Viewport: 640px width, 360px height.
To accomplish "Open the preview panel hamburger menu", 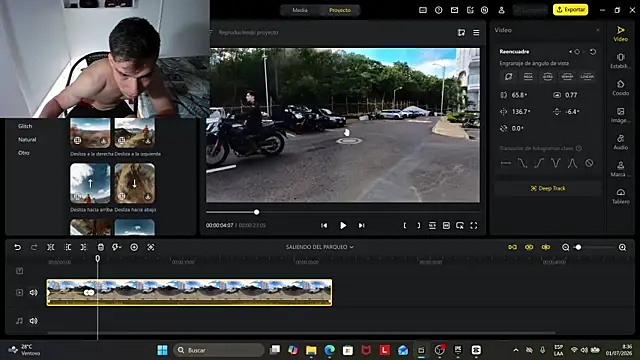I will 476,33.
